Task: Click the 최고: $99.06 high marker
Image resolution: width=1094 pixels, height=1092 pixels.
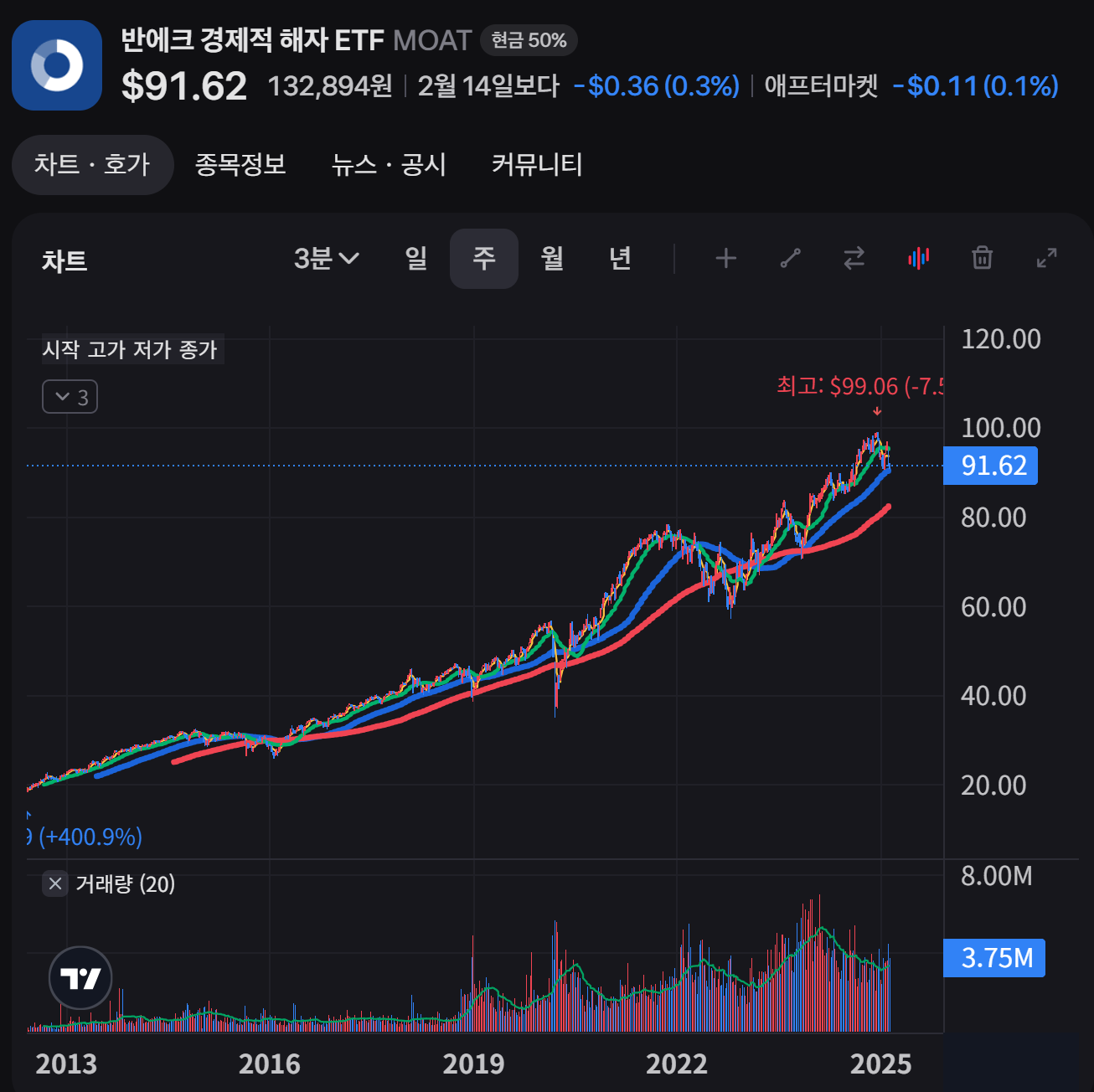Action: click(x=859, y=386)
